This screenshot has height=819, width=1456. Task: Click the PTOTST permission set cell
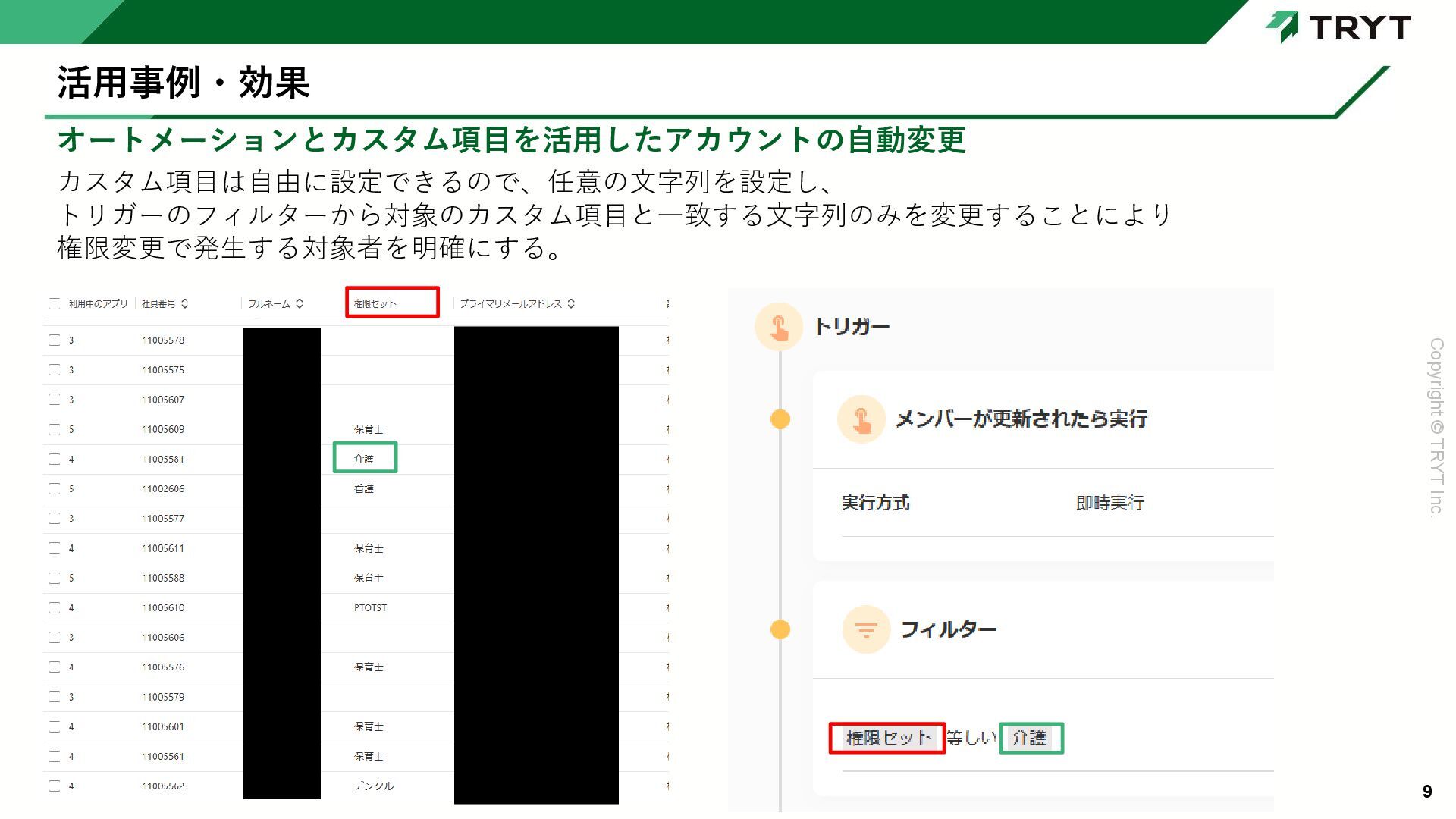click(370, 608)
